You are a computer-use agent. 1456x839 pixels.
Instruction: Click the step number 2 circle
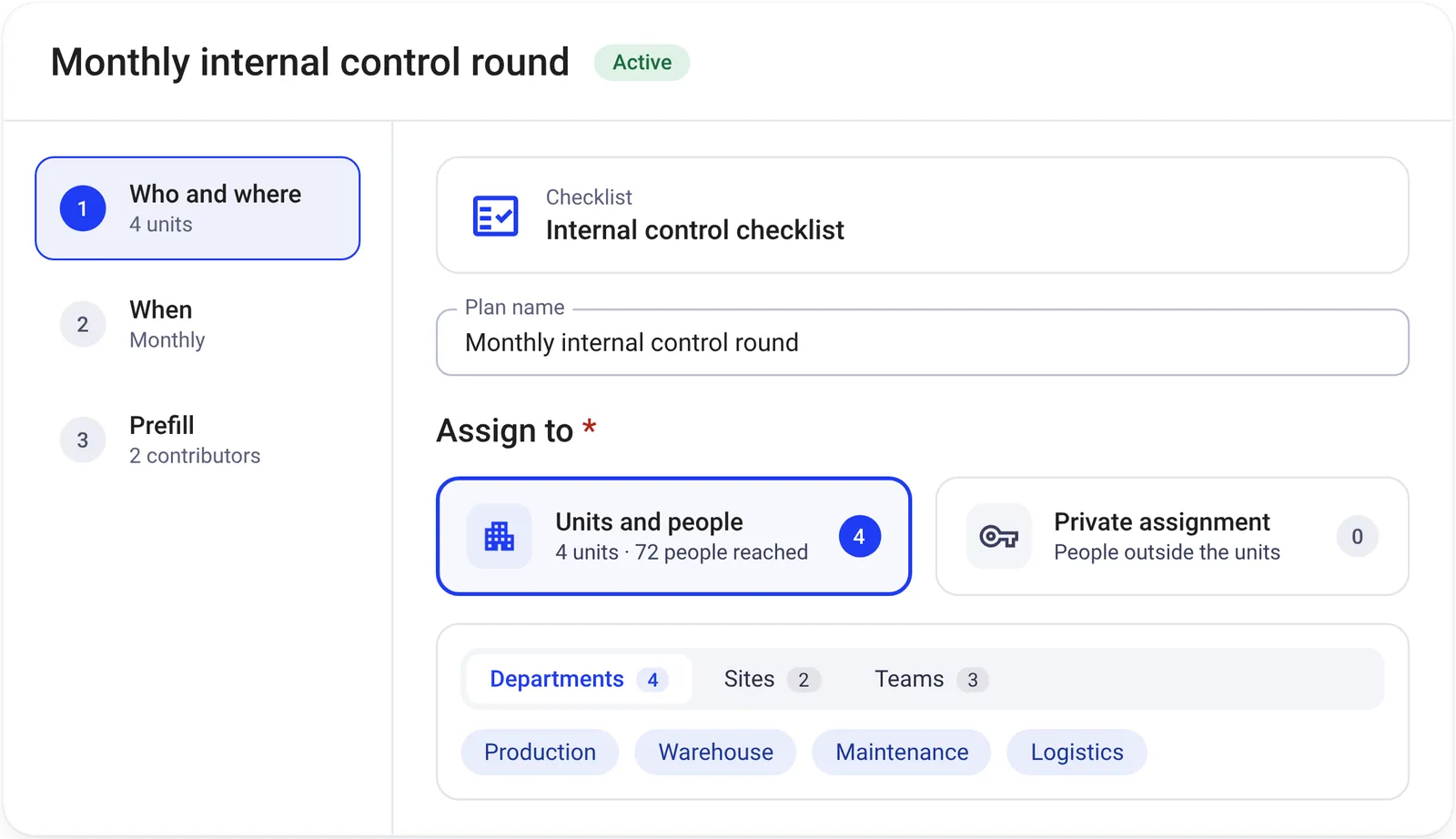click(x=83, y=324)
